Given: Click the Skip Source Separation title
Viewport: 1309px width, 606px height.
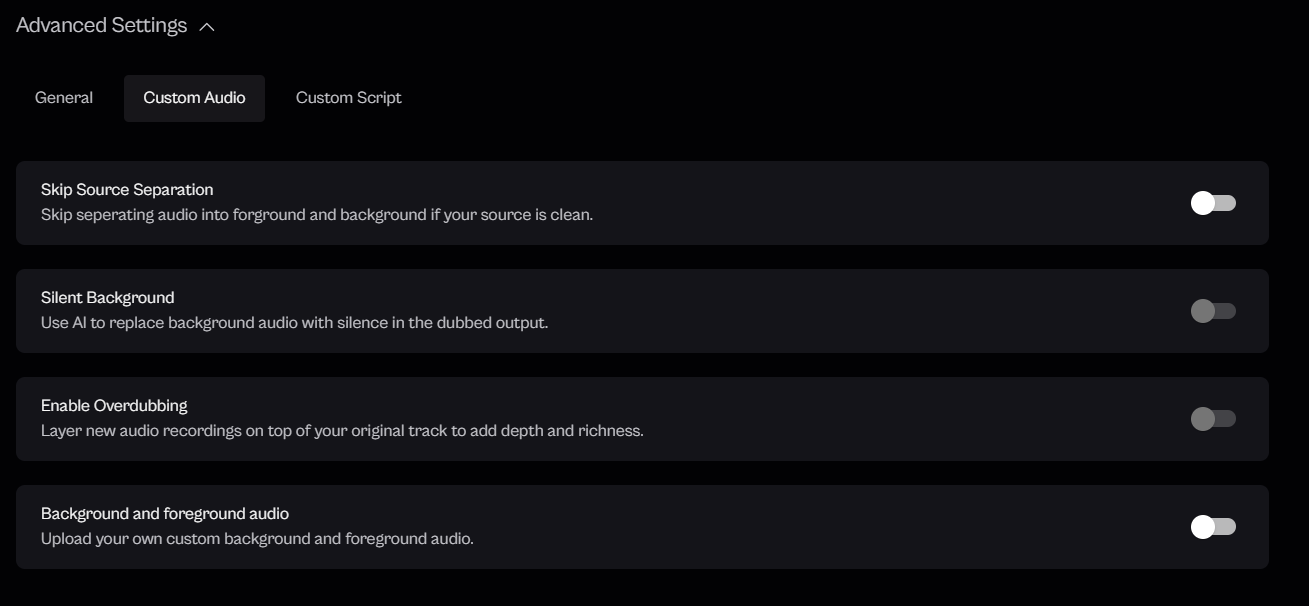Looking at the screenshot, I should point(127,190).
